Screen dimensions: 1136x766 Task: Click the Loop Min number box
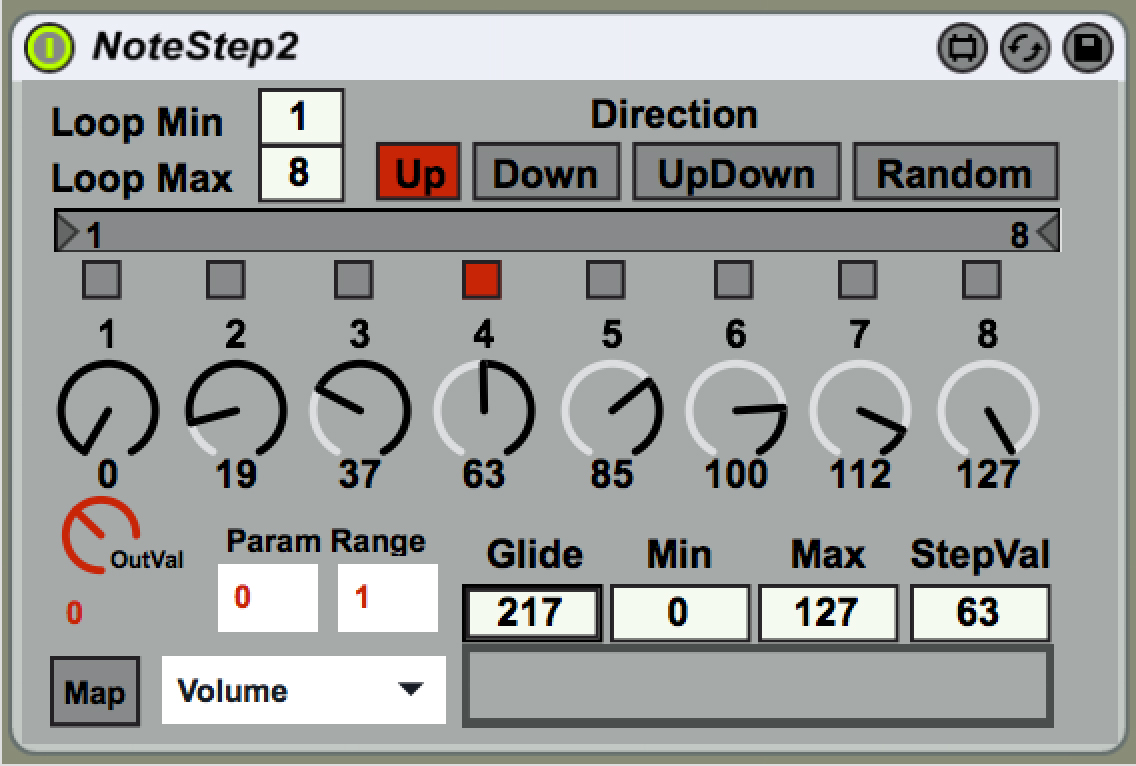(300, 117)
